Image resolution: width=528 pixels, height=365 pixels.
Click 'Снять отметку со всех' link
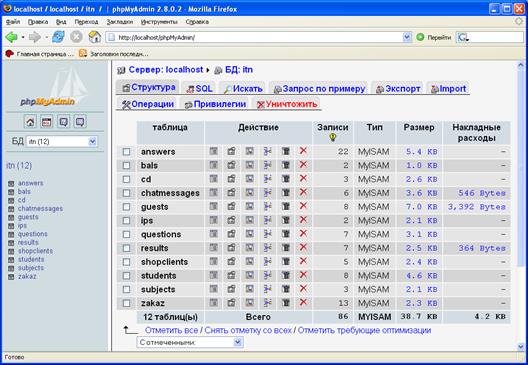coord(248,330)
